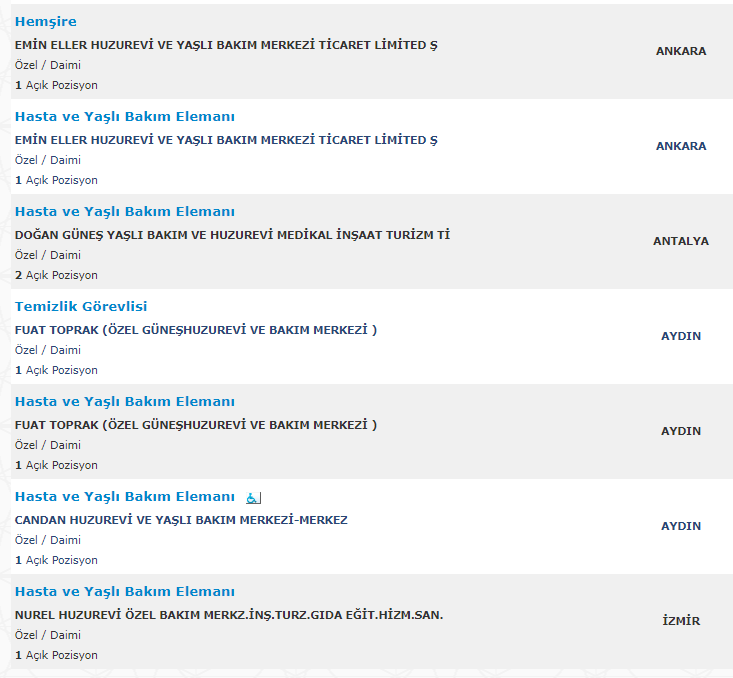
Task: Click EMİN ELLER employer in second Ankara listing
Action: [226, 140]
